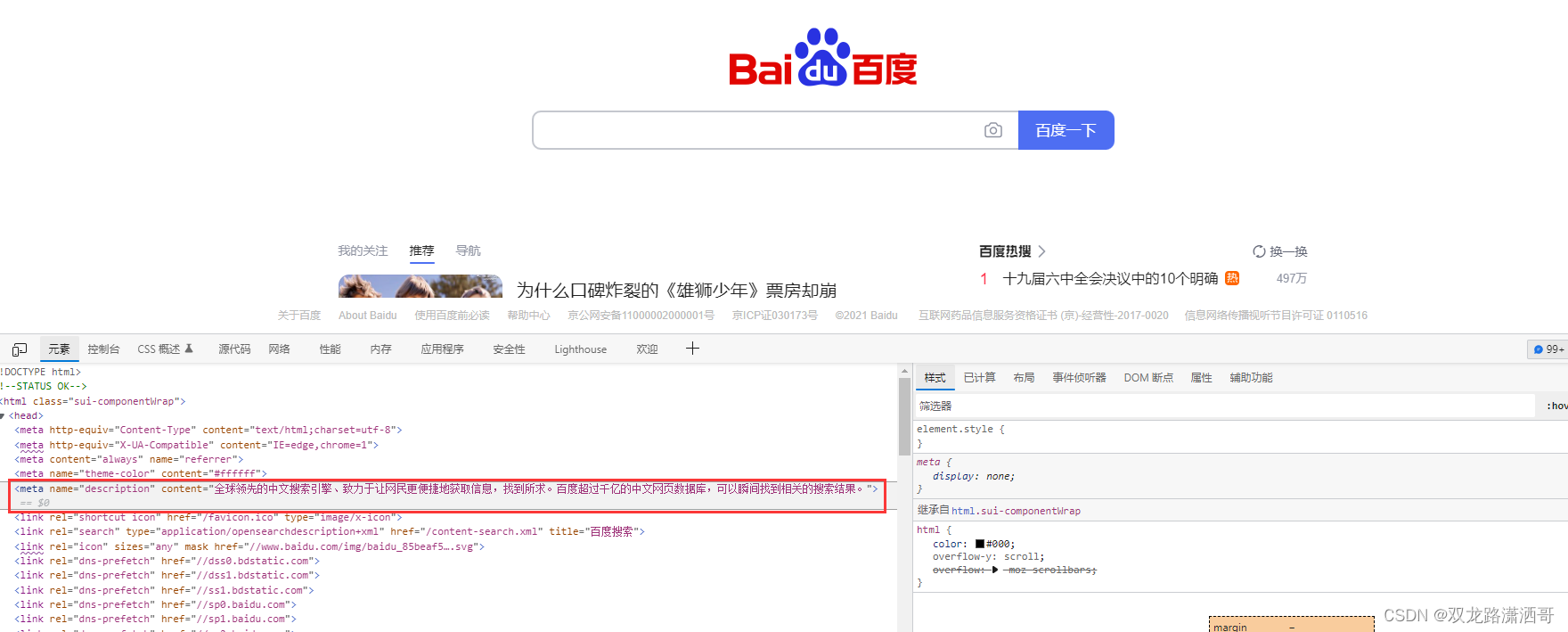Viewport: 1568px width, 632px height.
Task: Open the 帮助中心 footer link
Action: coord(528,316)
